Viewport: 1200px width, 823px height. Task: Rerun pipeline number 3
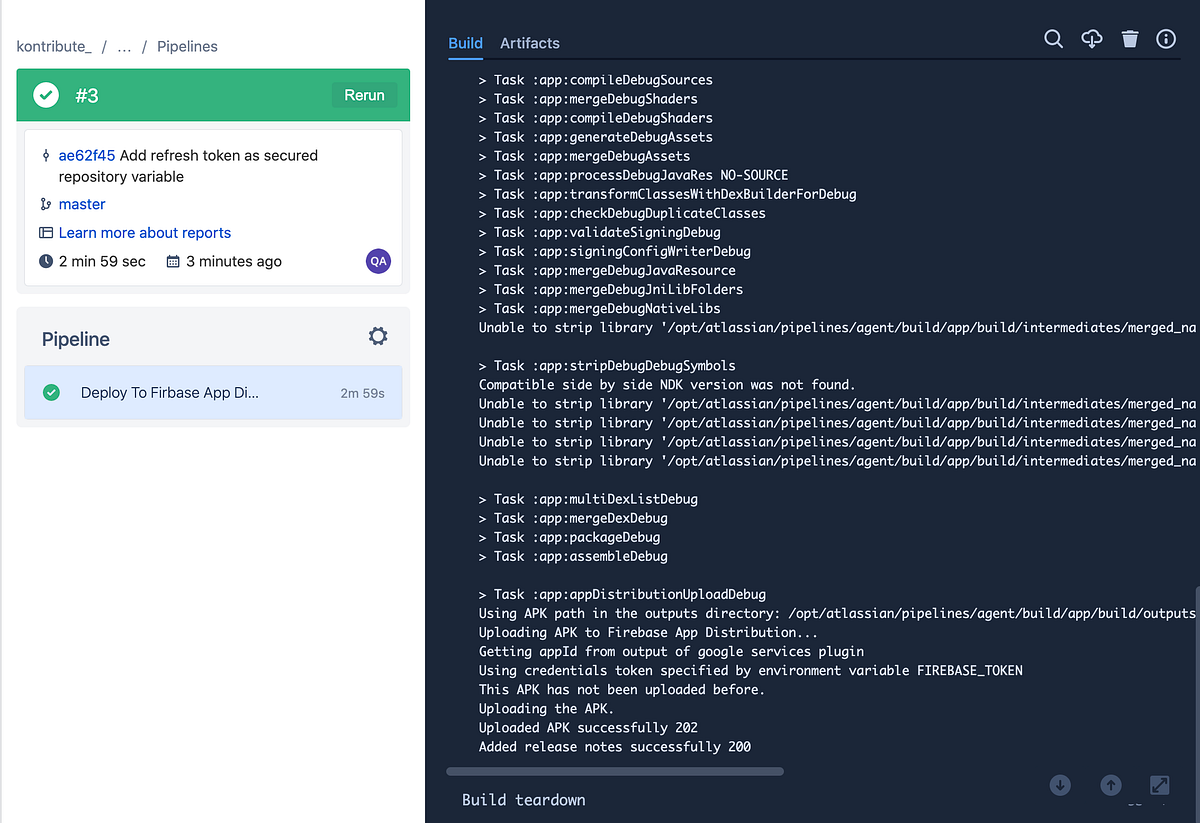click(364, 95)
